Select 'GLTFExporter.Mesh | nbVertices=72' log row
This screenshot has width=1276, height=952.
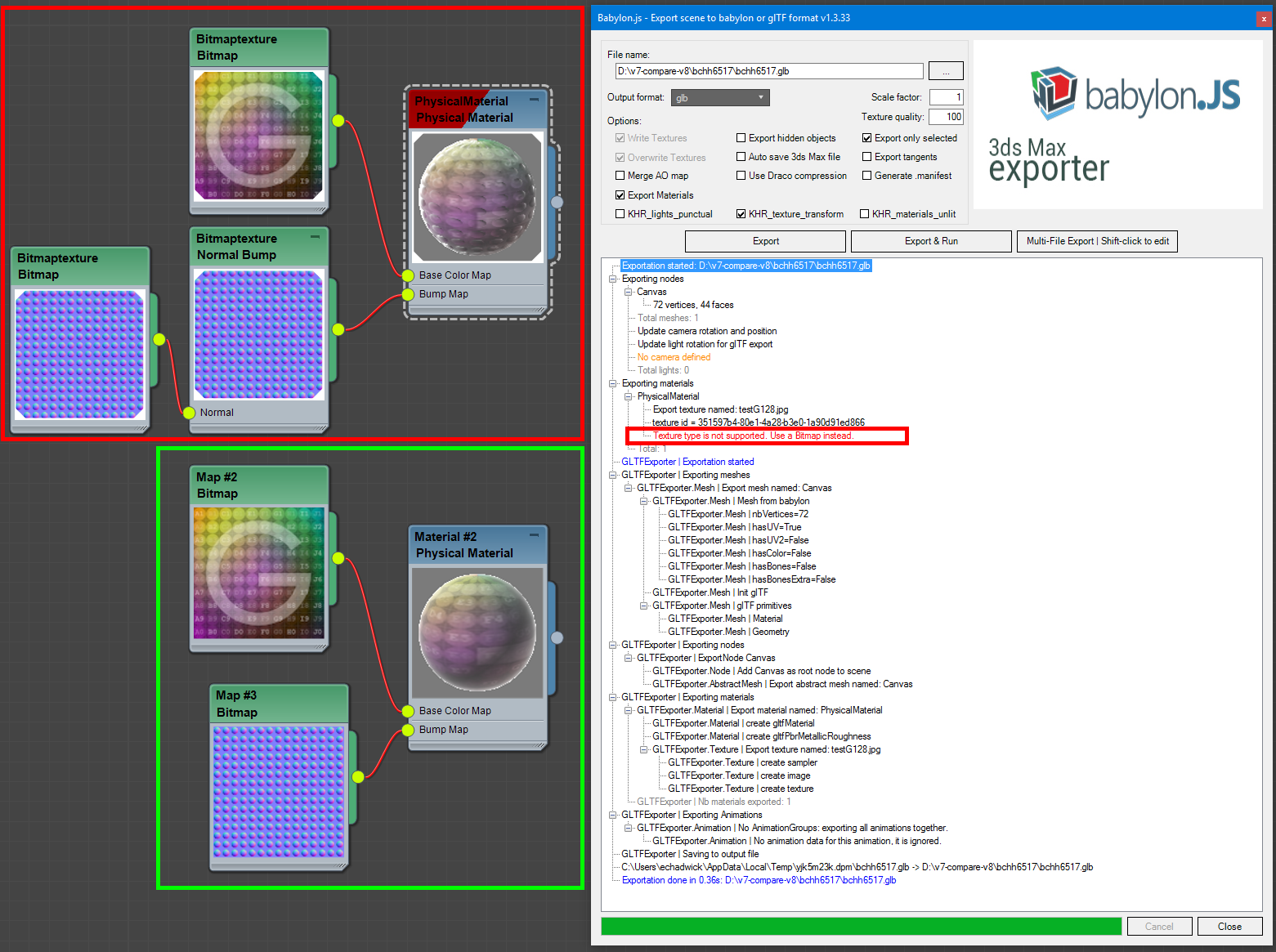pyautogui.click(x=738, y=514)
